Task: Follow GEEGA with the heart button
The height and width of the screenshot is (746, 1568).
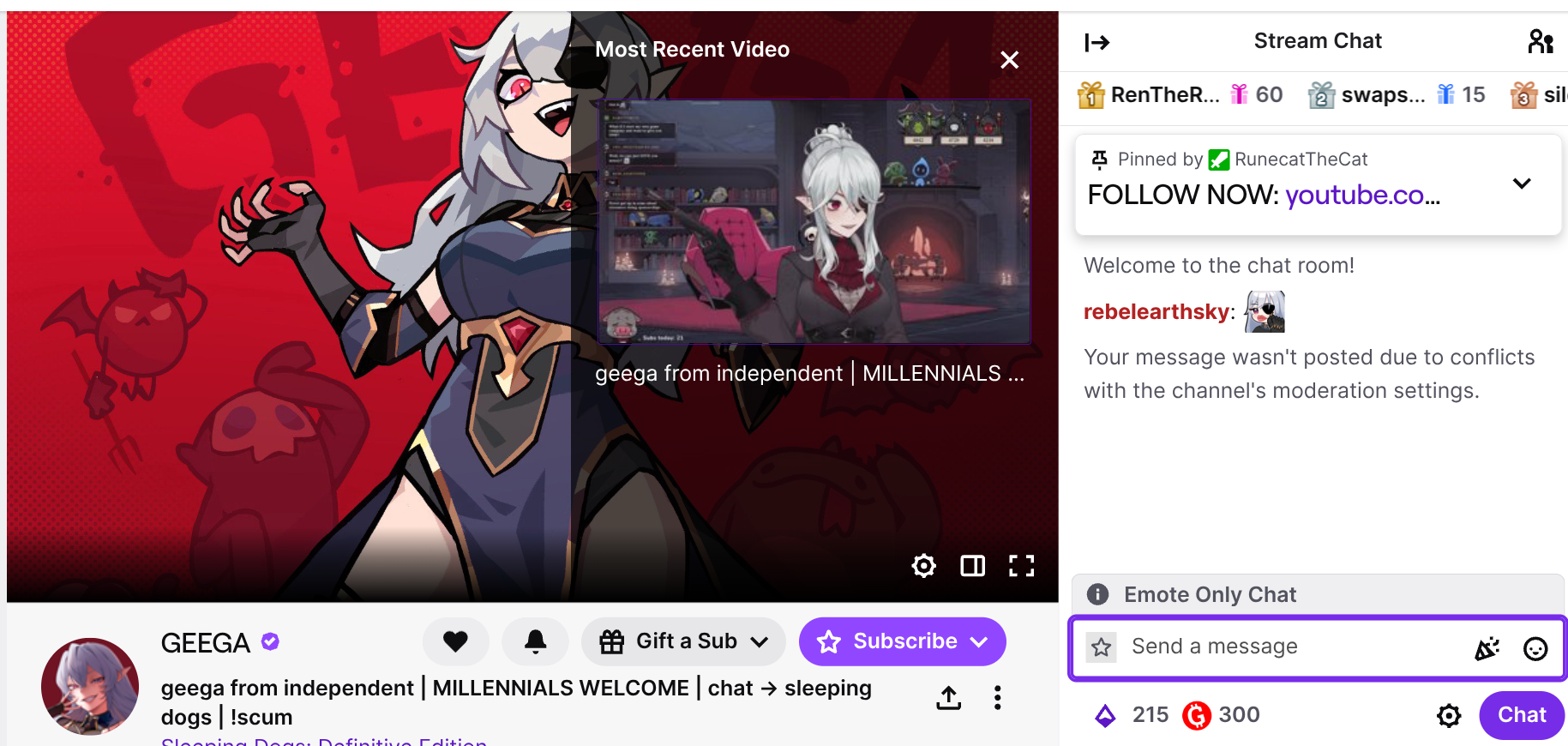Action: [455, 641]
